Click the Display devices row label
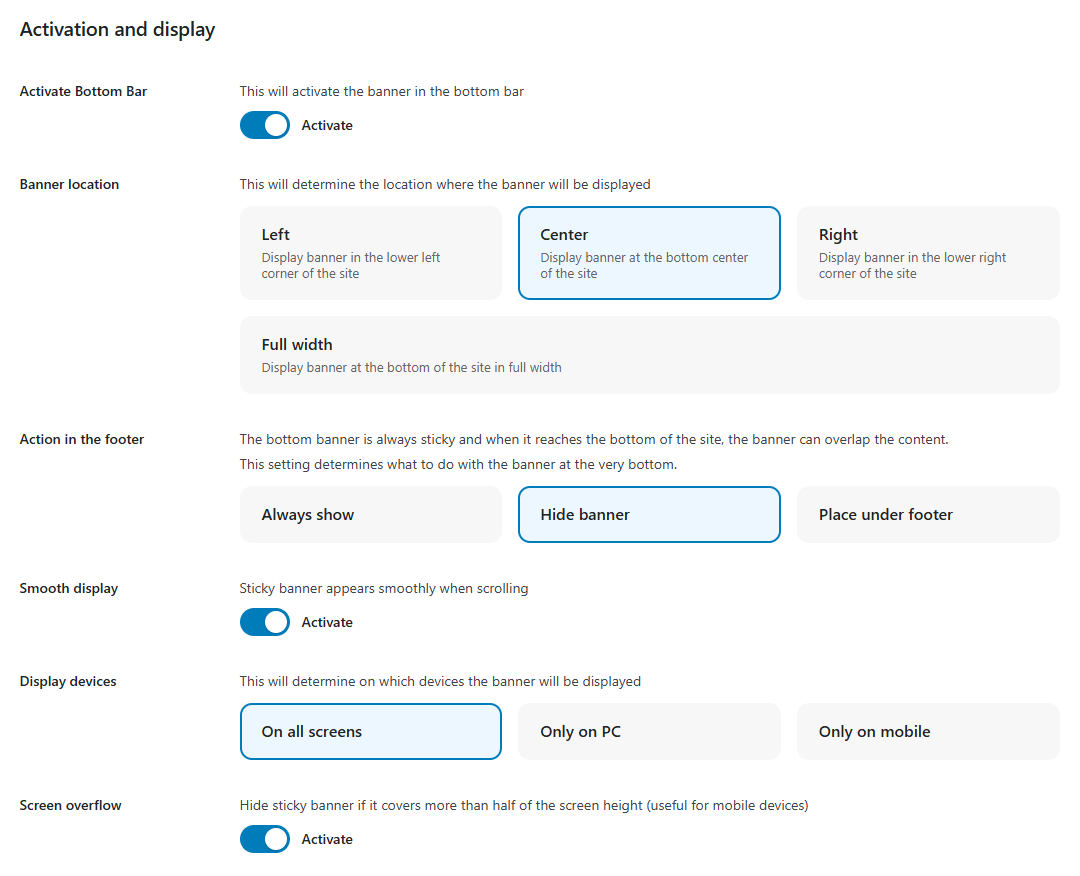 coord(68,681)
